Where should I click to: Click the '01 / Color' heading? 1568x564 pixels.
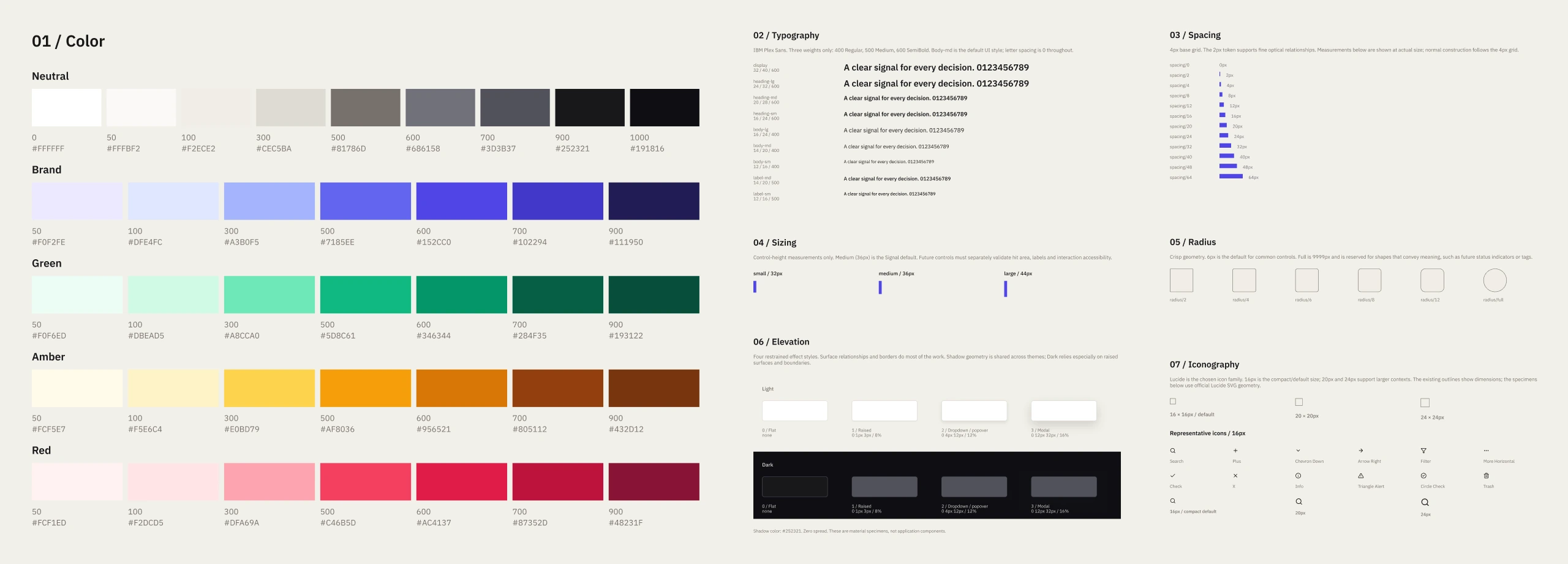[68, 41]
